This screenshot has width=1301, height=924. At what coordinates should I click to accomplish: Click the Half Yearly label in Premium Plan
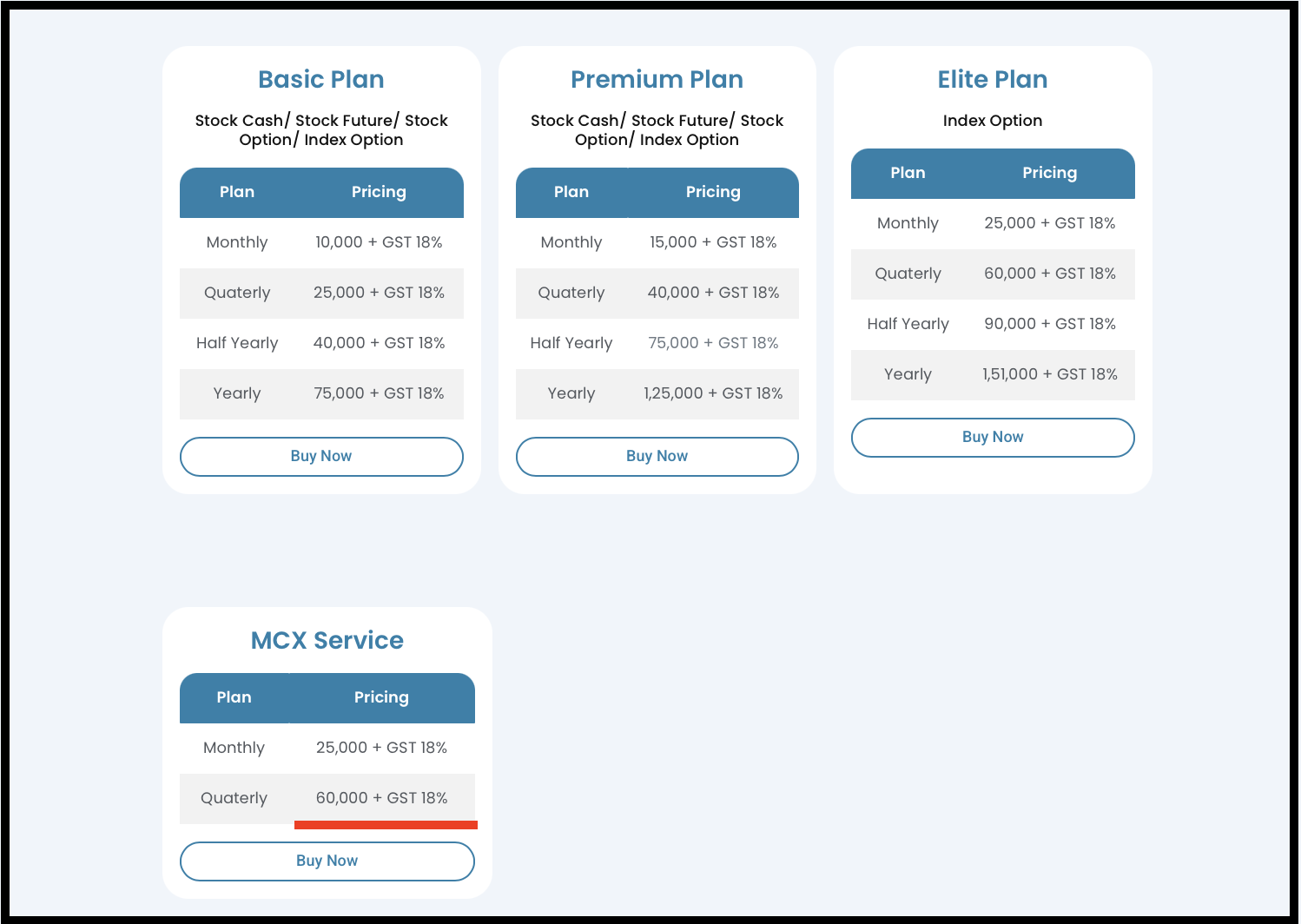click(571, 343)
